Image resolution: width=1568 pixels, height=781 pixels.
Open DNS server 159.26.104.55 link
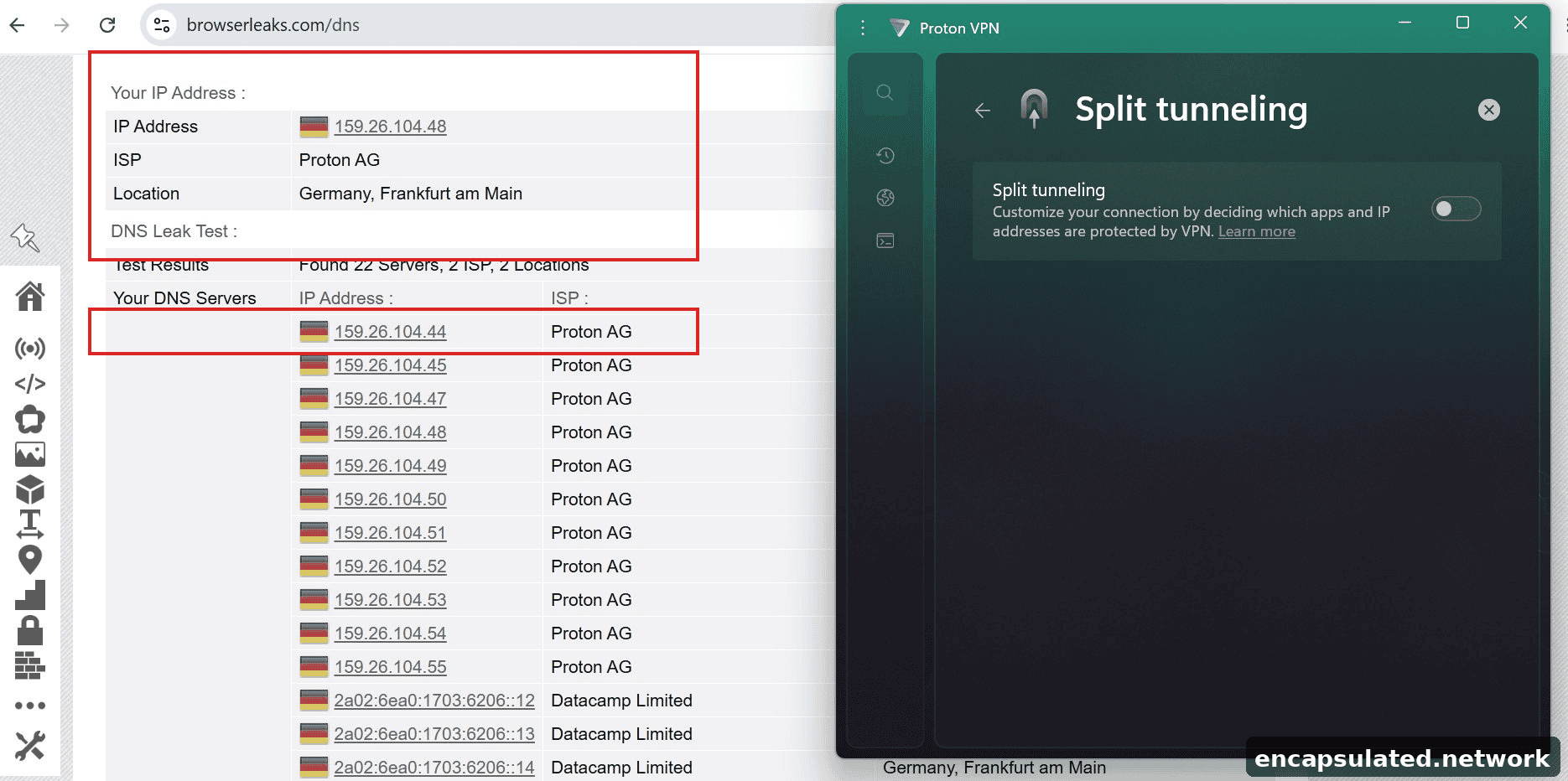390,667
